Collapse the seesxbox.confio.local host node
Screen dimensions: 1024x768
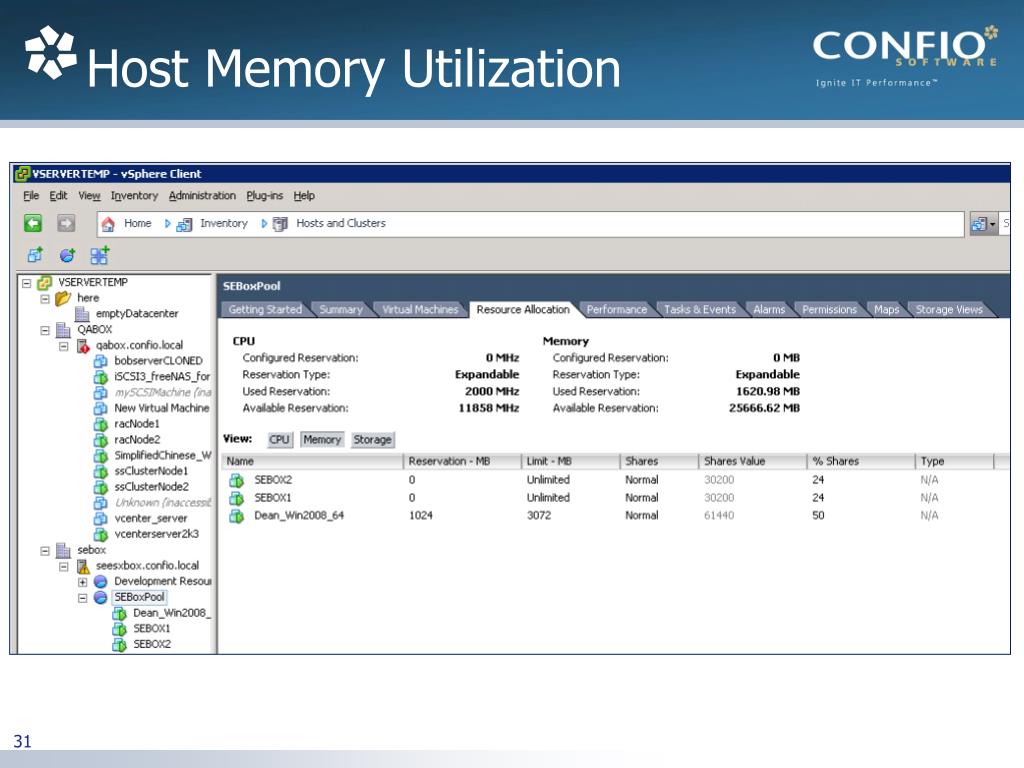tap(64, 567)
